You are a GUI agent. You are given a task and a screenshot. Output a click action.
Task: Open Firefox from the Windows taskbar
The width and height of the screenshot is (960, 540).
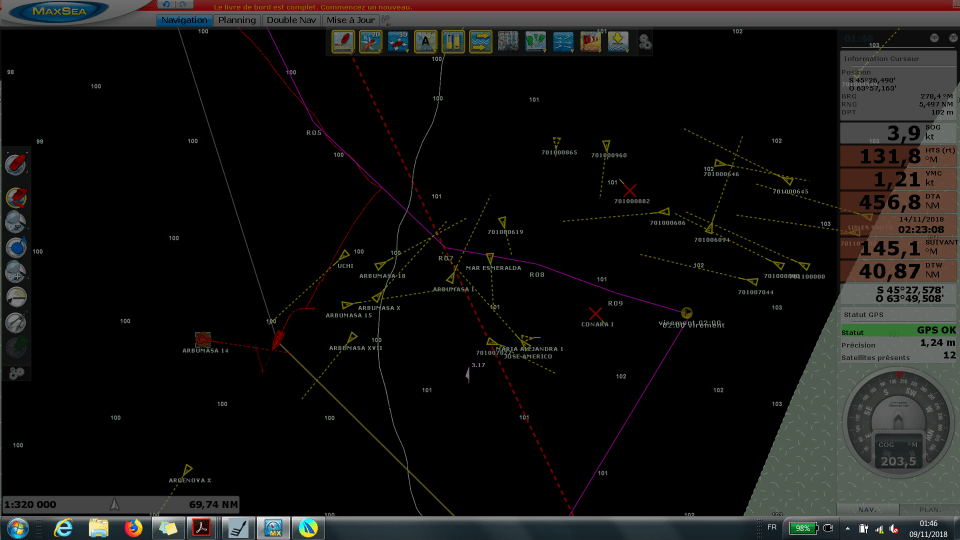tap(133, 527)
